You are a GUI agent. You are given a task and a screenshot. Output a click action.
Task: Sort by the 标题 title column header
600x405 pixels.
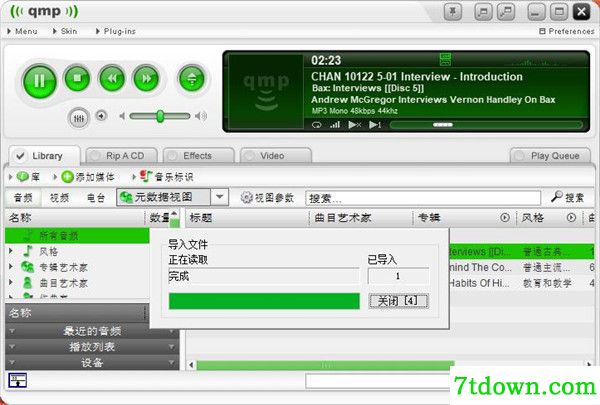click(247, 218)
